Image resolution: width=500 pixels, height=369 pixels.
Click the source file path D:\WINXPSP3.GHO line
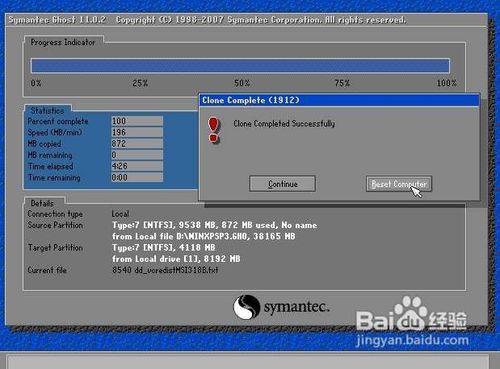(204, 236)
